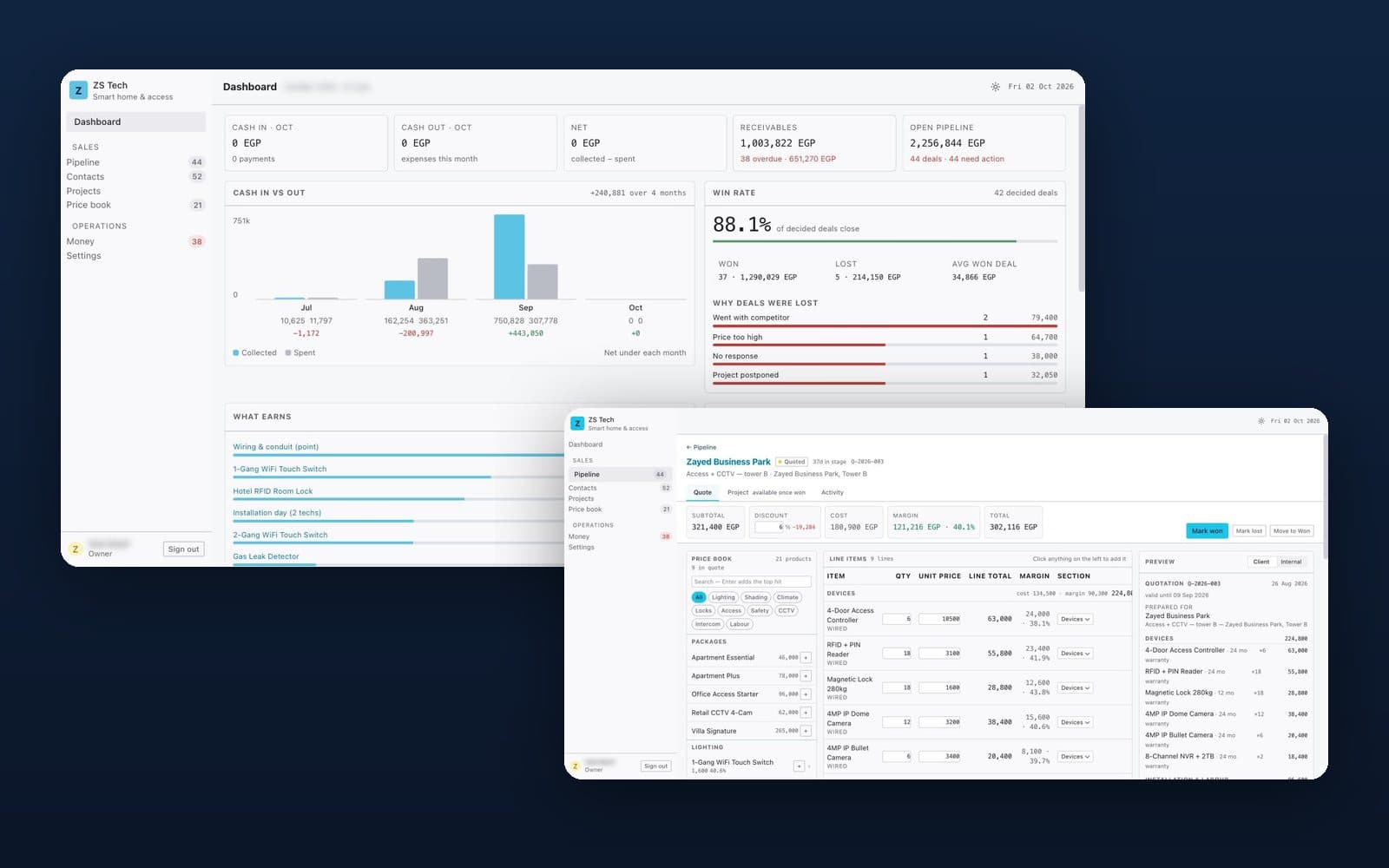The width and height of the screenshot is (1389, 868).
Task: Open Price book in the Dashboard window sidebar
Action: 135,206
